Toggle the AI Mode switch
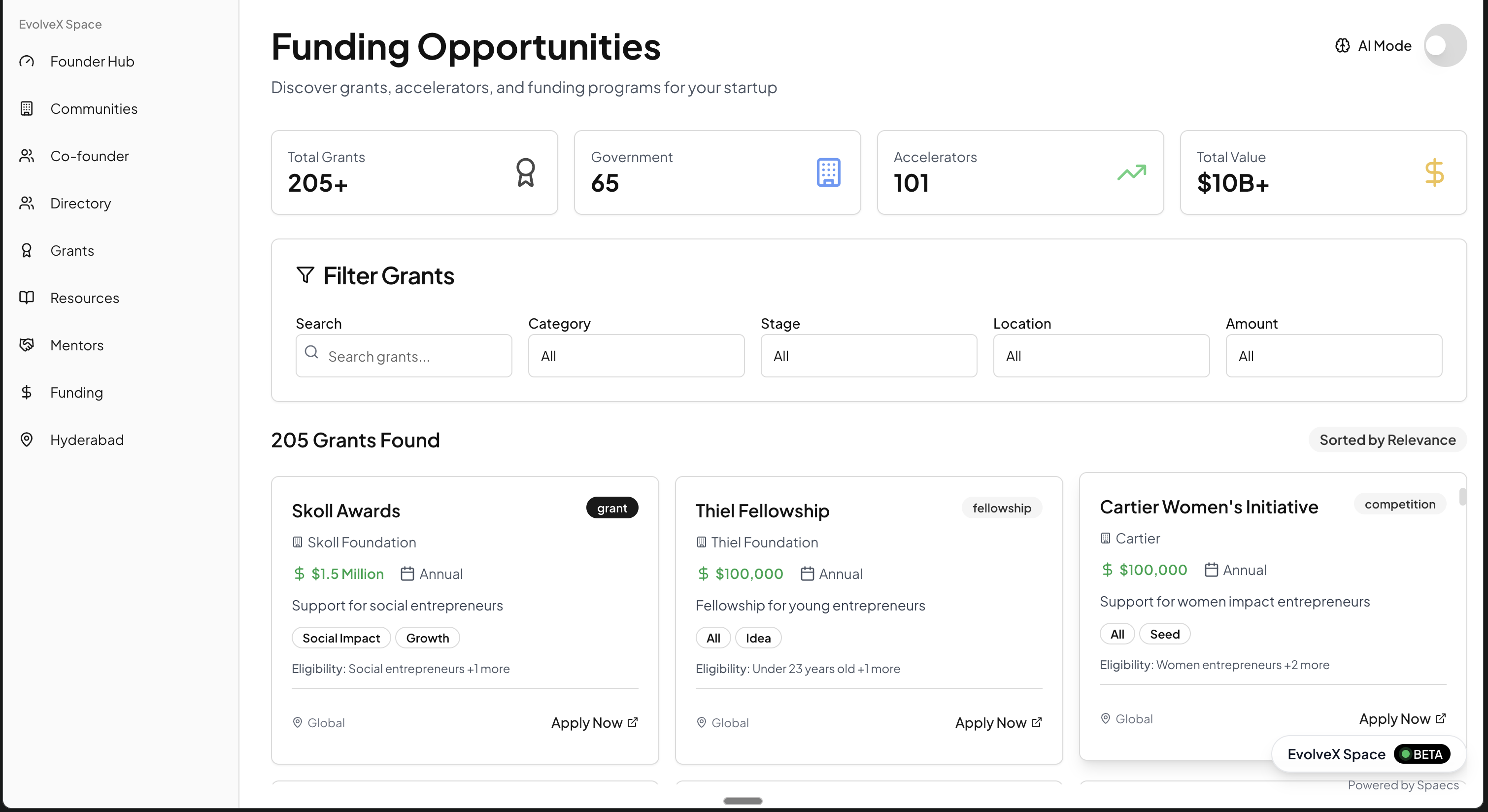This screenshot has height=812, width=1488. 1445,46
